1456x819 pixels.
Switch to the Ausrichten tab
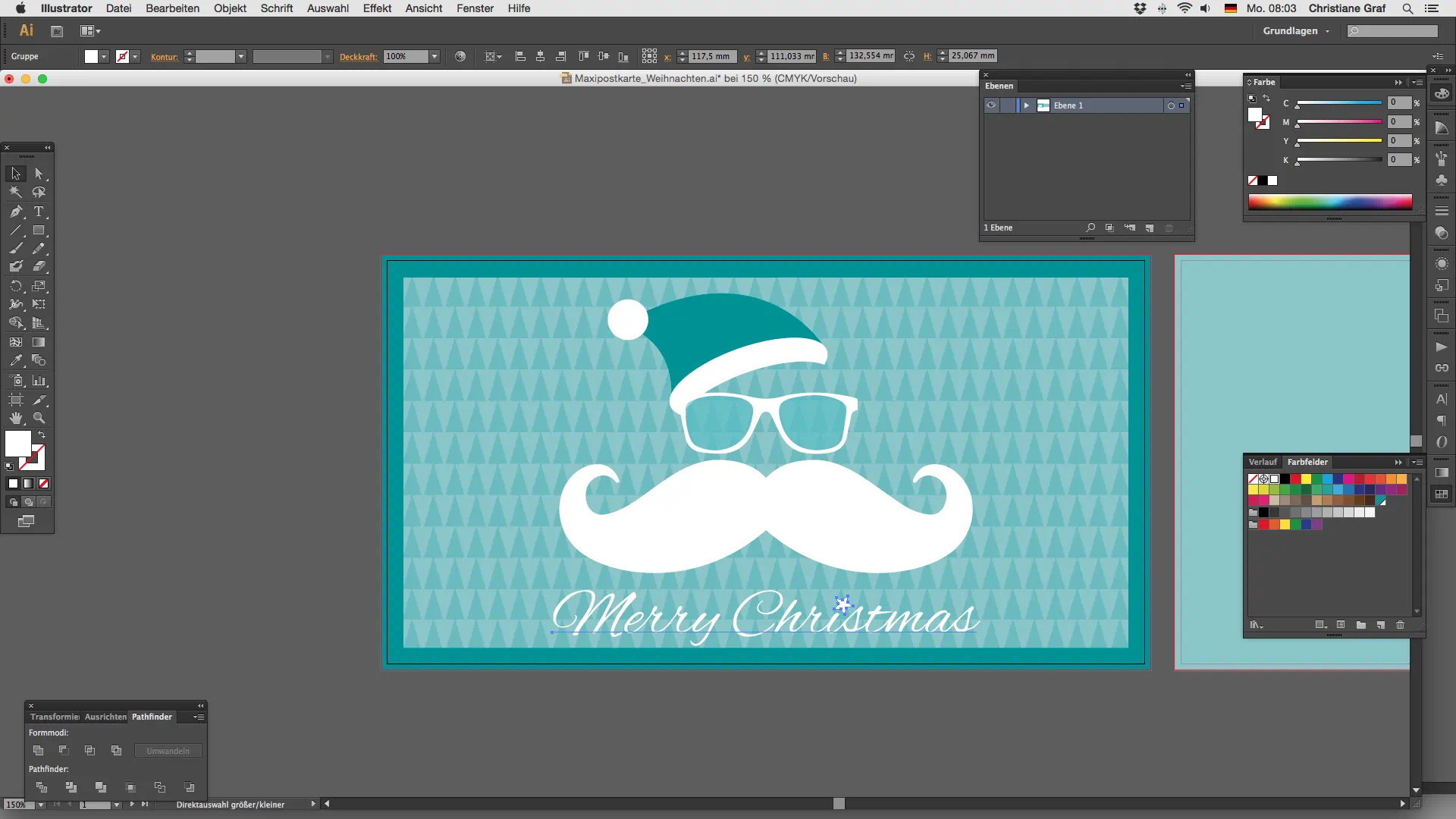[105, 717]
